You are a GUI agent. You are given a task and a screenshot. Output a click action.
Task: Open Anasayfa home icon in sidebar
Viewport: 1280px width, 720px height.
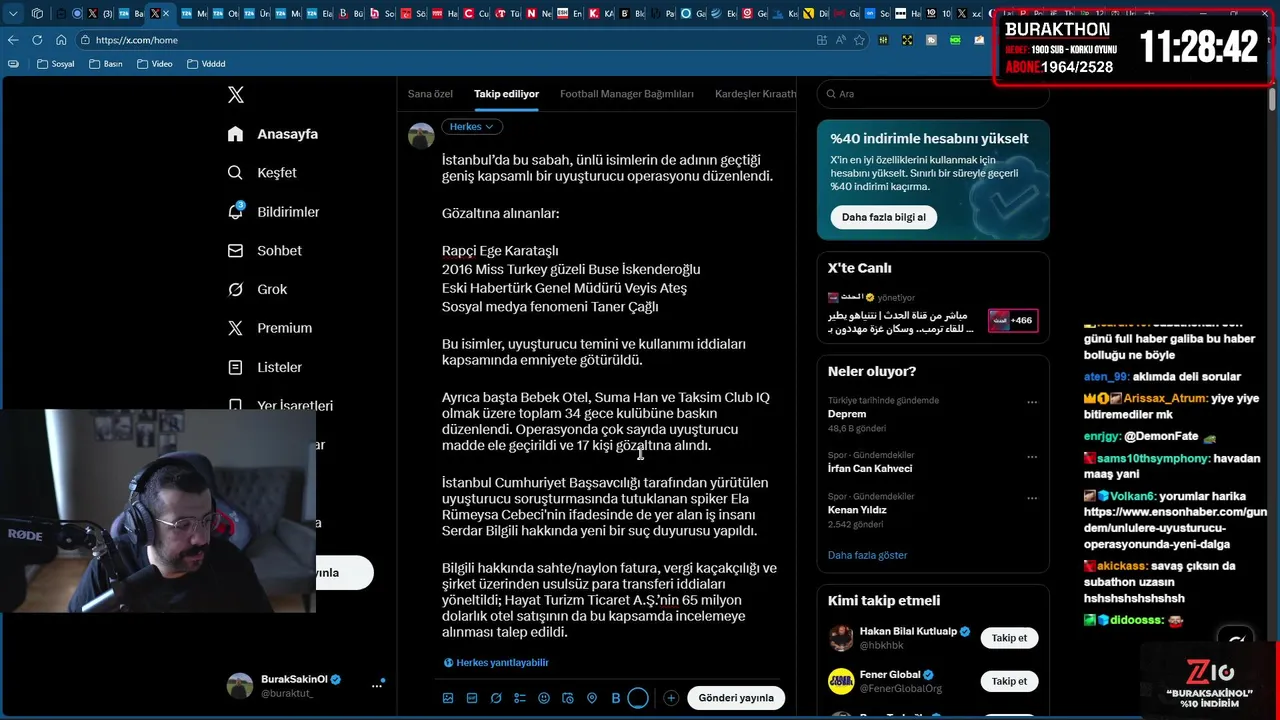click(235, 134)
